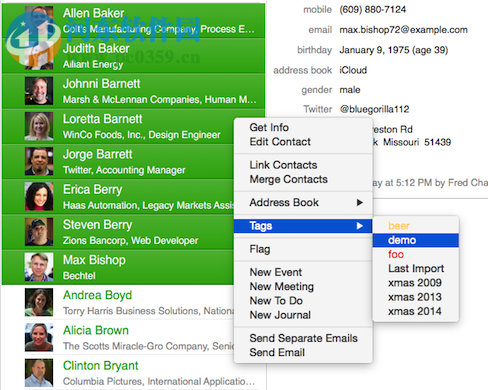Open Alicia Brown contact name
This screenshot has height=390, width=488.
(96, 330)
